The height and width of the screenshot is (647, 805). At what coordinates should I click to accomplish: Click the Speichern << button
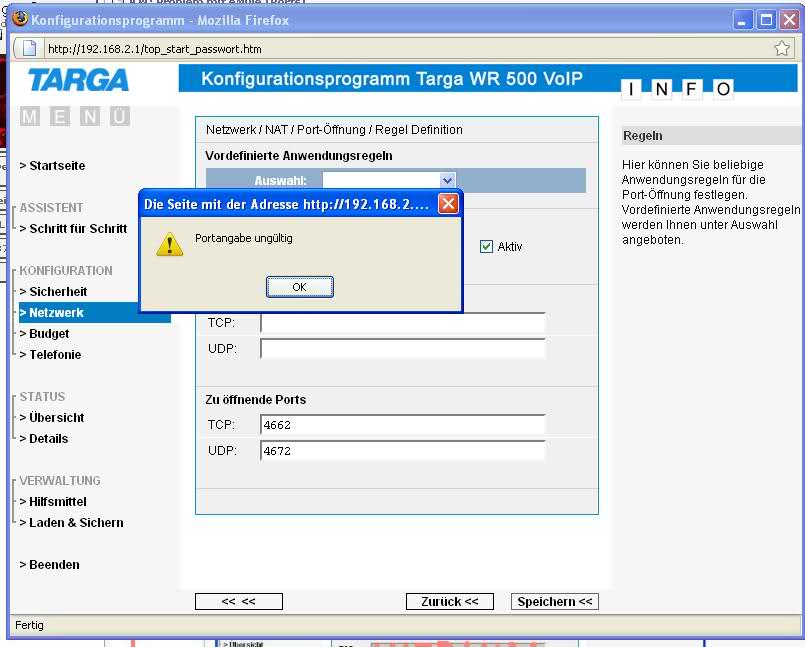[554, 601]
